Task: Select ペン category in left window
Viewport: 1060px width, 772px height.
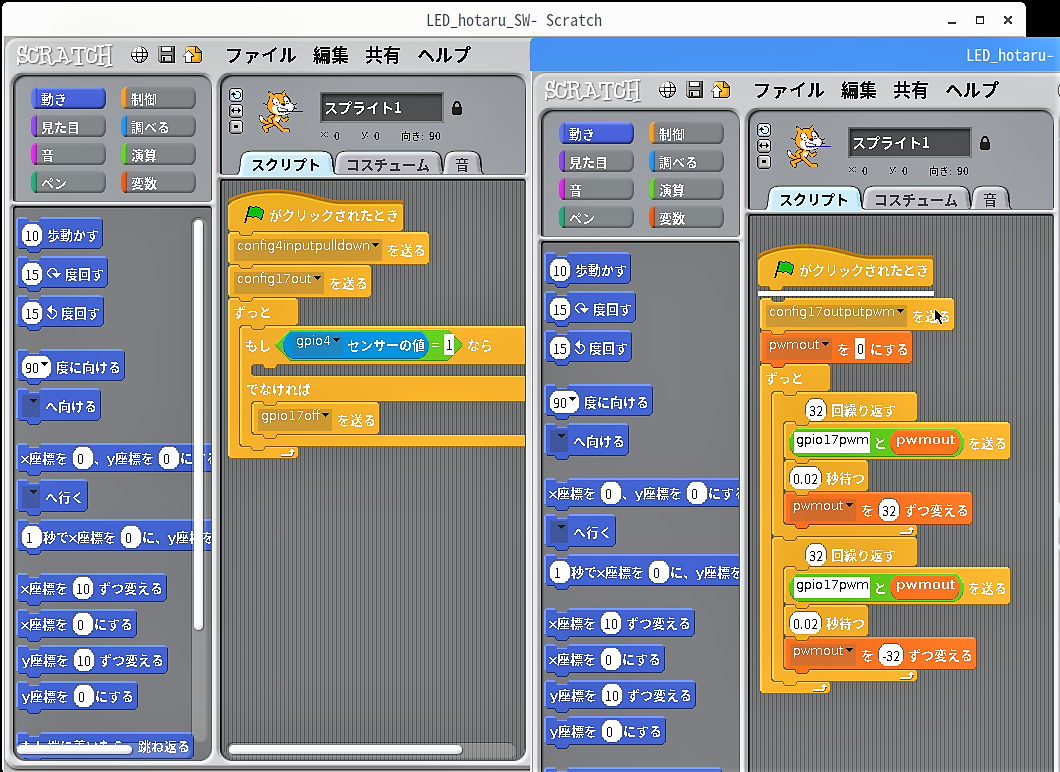Action: coord(68,183)
